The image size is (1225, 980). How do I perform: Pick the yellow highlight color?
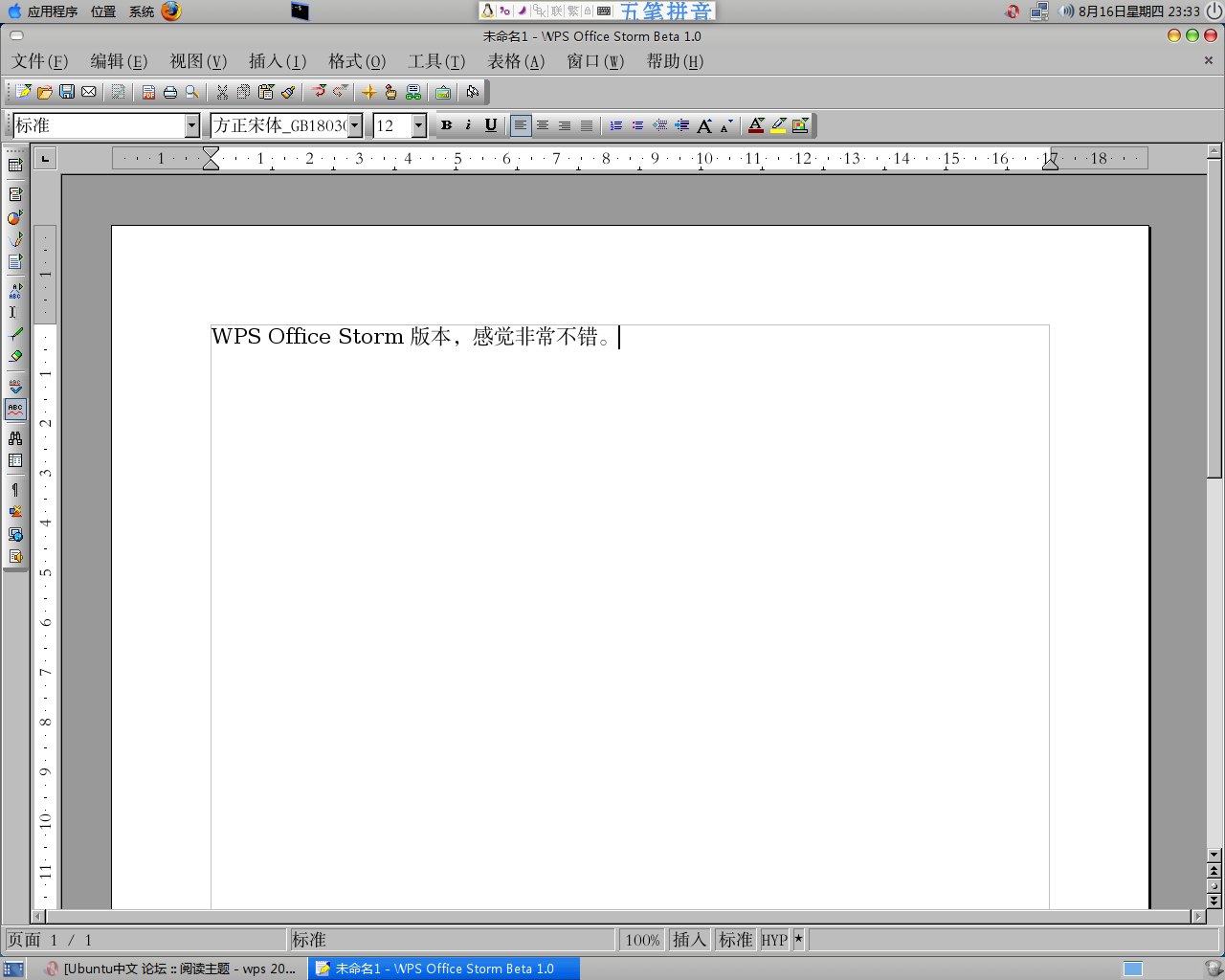coord(778,125)
